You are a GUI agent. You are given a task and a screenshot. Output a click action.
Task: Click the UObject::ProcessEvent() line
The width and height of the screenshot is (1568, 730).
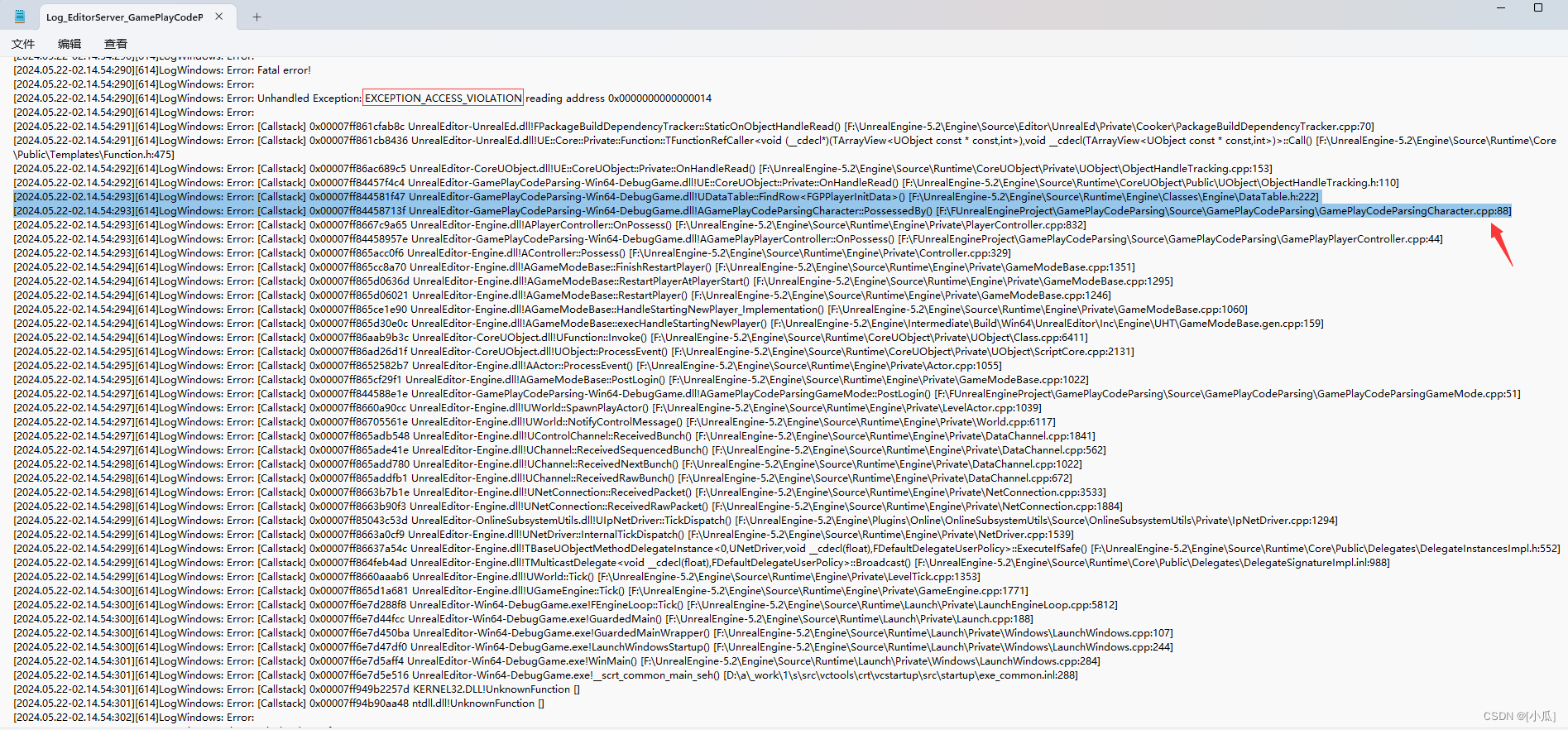tap(573, 352)
